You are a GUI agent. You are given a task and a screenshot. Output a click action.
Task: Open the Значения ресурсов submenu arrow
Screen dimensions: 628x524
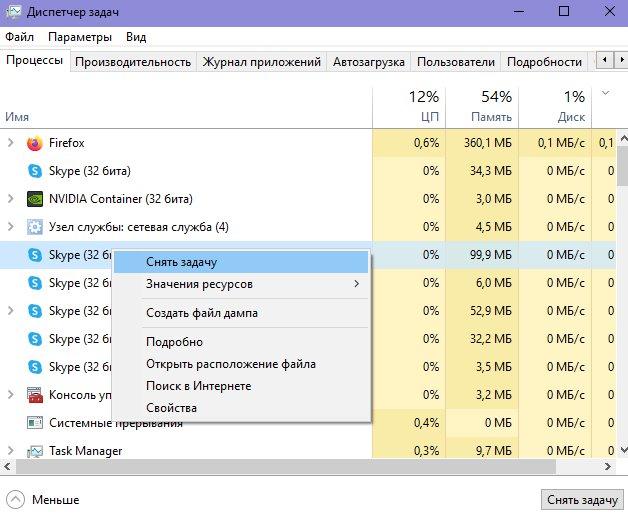(356, 284)
